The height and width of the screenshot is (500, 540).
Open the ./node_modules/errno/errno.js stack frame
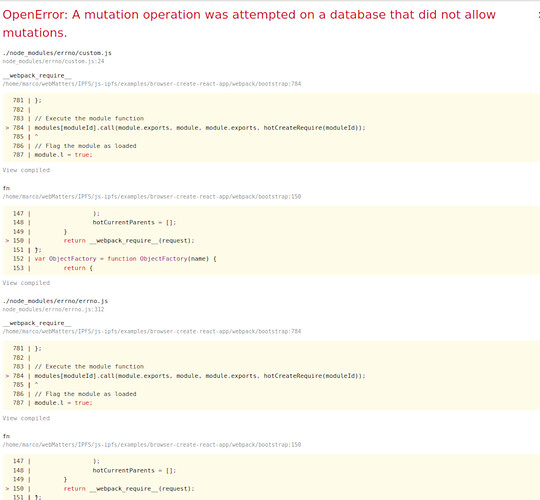55,301
